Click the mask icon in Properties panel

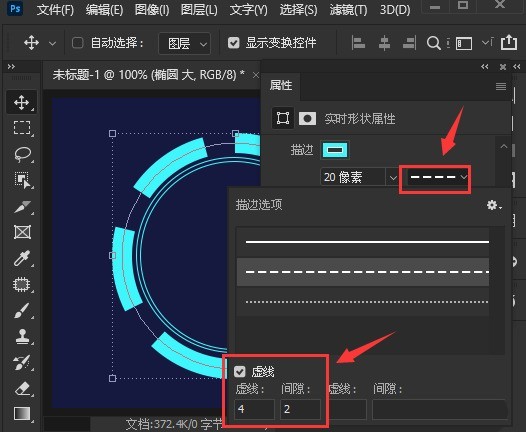pyautogui.click(x=307, y=118)
